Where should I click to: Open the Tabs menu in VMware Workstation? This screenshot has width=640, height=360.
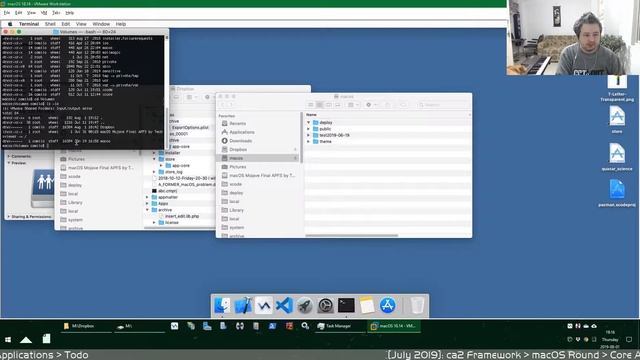(x=56, y=13)
